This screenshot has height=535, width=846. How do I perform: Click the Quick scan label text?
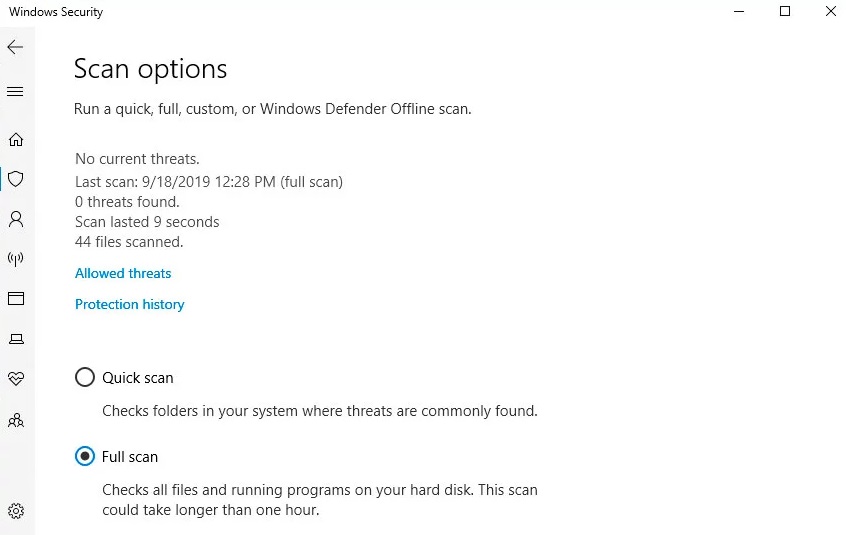138,378
